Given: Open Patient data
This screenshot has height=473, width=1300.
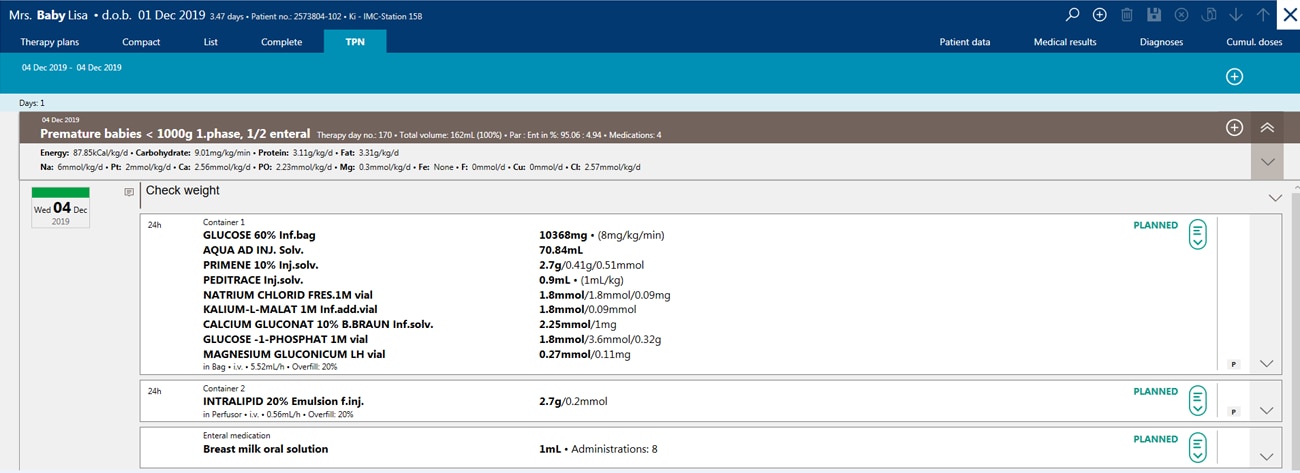Looking at the screenshot, I should [965, 42].
